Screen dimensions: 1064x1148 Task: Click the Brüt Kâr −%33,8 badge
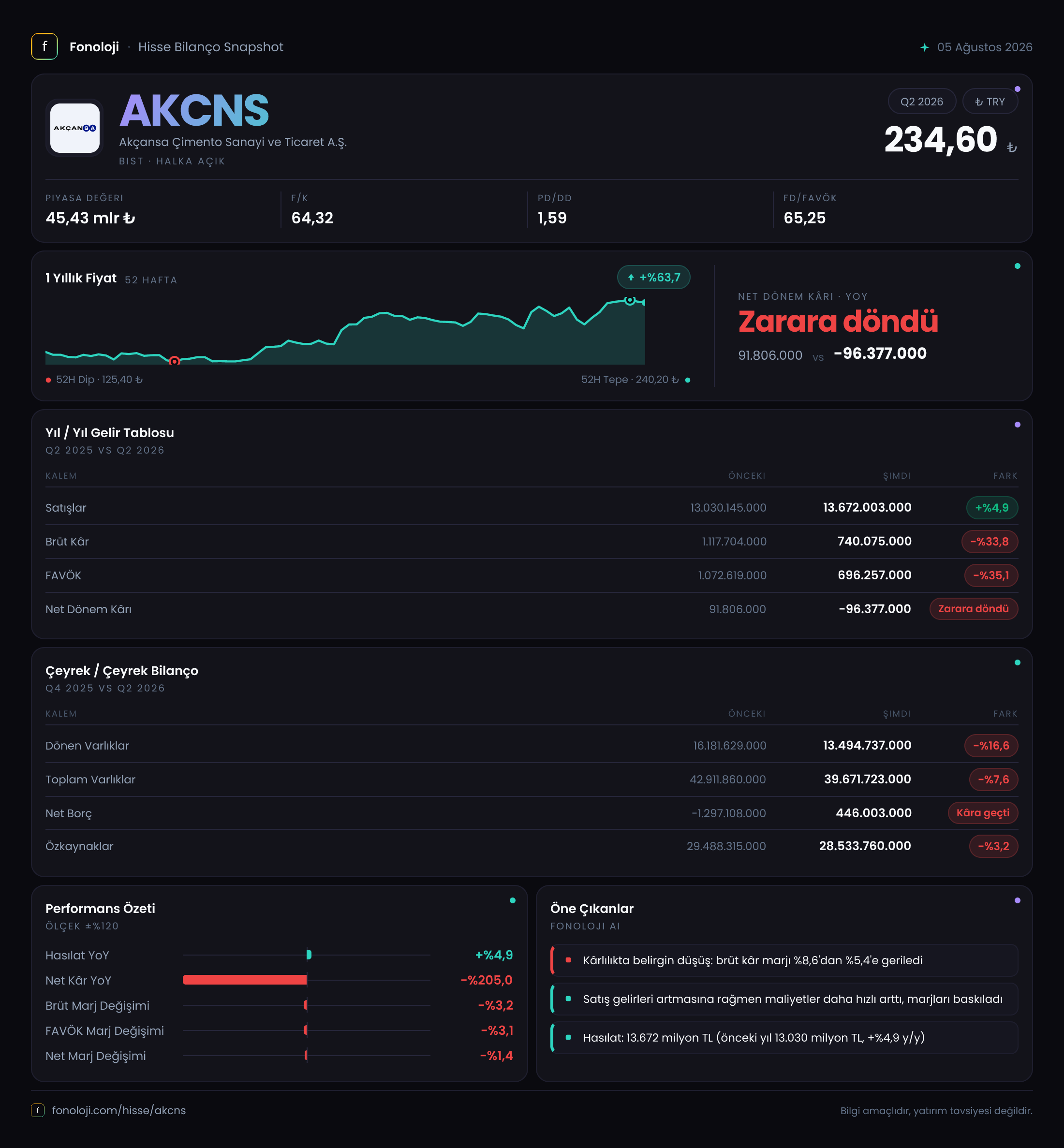coord(989,541)
